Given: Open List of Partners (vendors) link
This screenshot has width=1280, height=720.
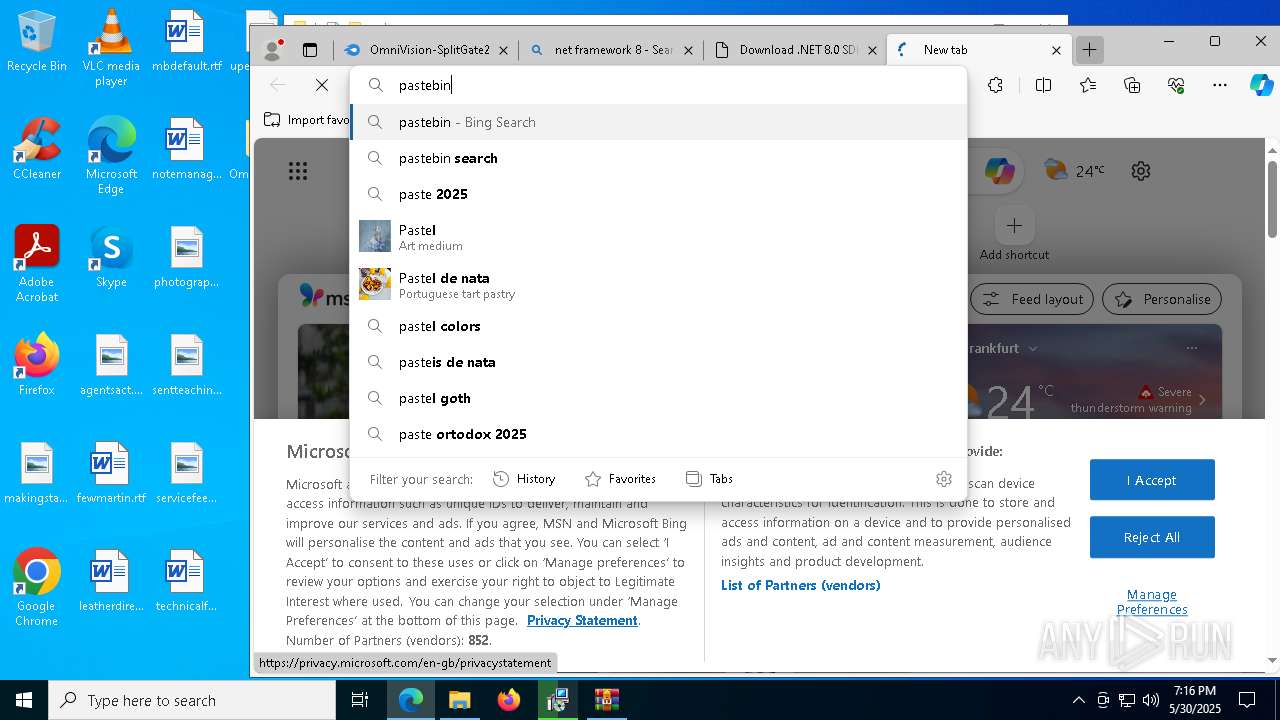Looking at the screenshot, I should coord(801,585).
